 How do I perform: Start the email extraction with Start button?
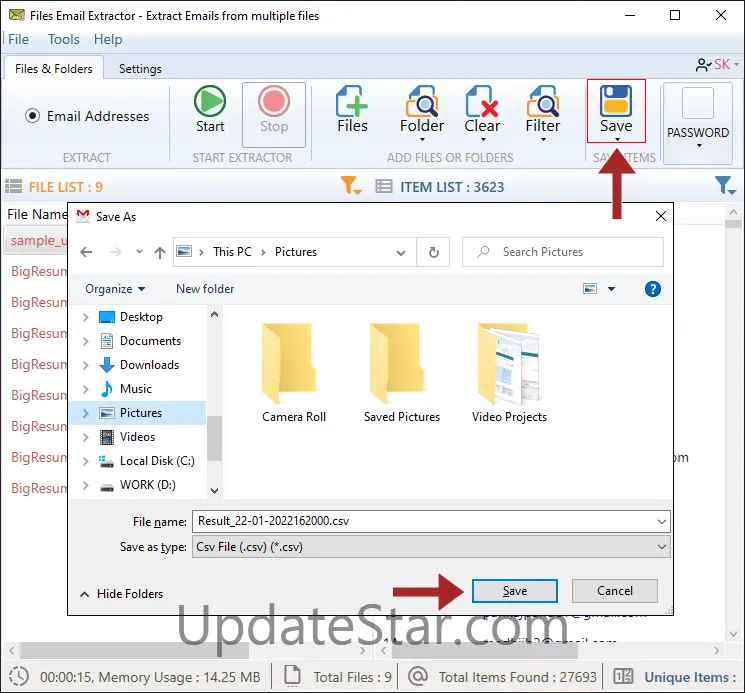(x=210, y=110)
